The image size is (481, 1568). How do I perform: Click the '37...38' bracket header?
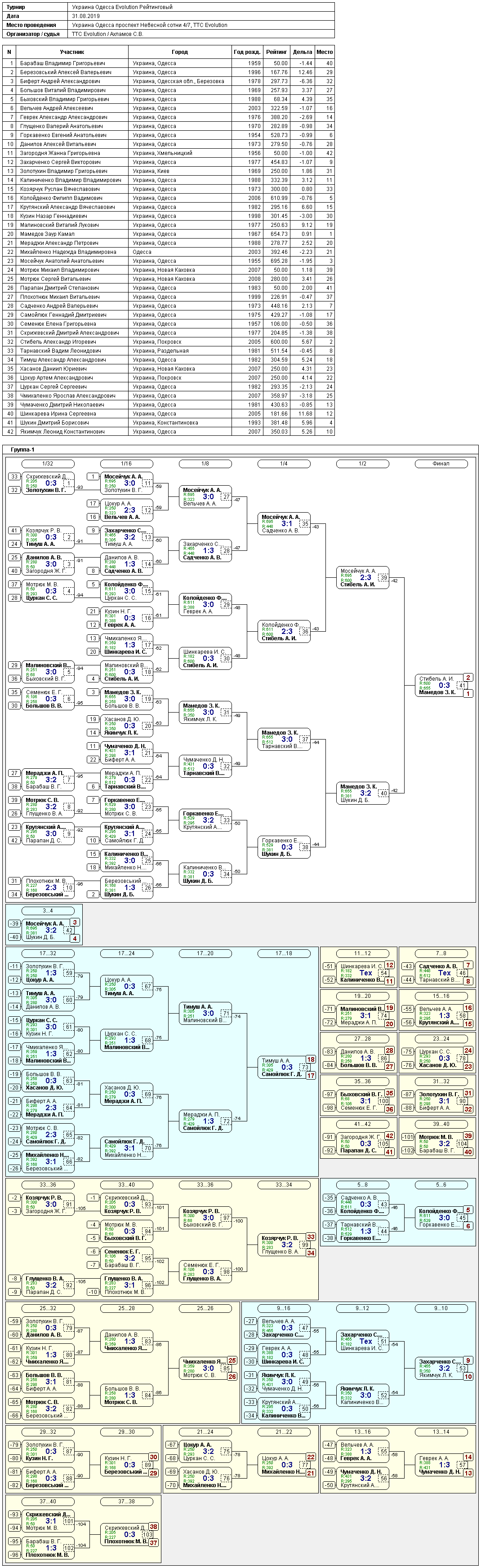[x=126, y=1501]
